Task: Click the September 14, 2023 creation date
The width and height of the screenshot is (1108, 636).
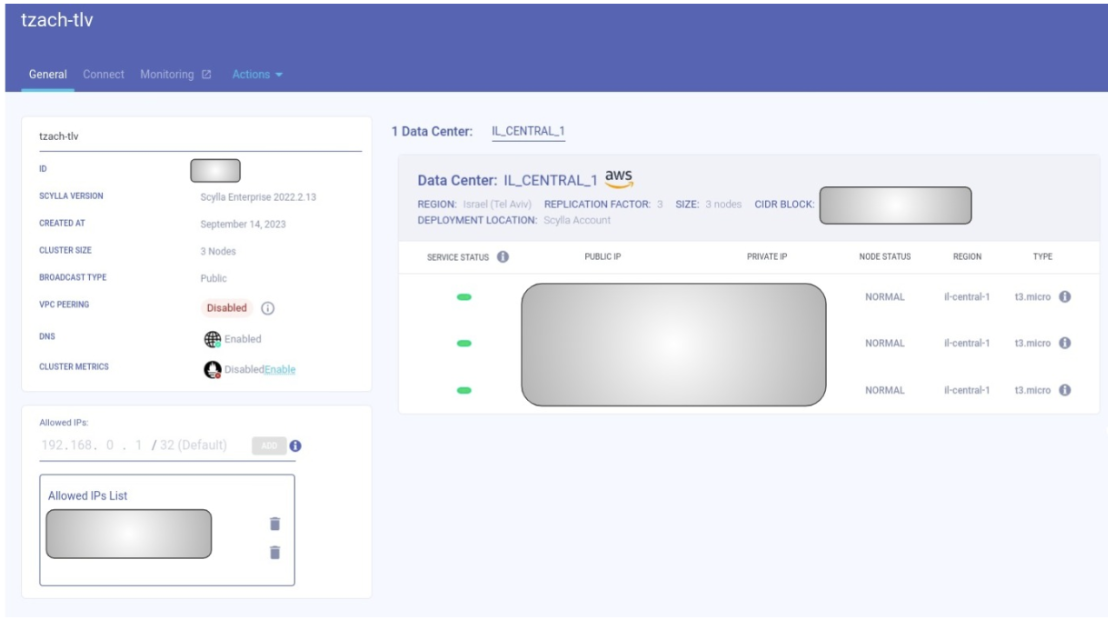Action: click(x=243, y=224)
